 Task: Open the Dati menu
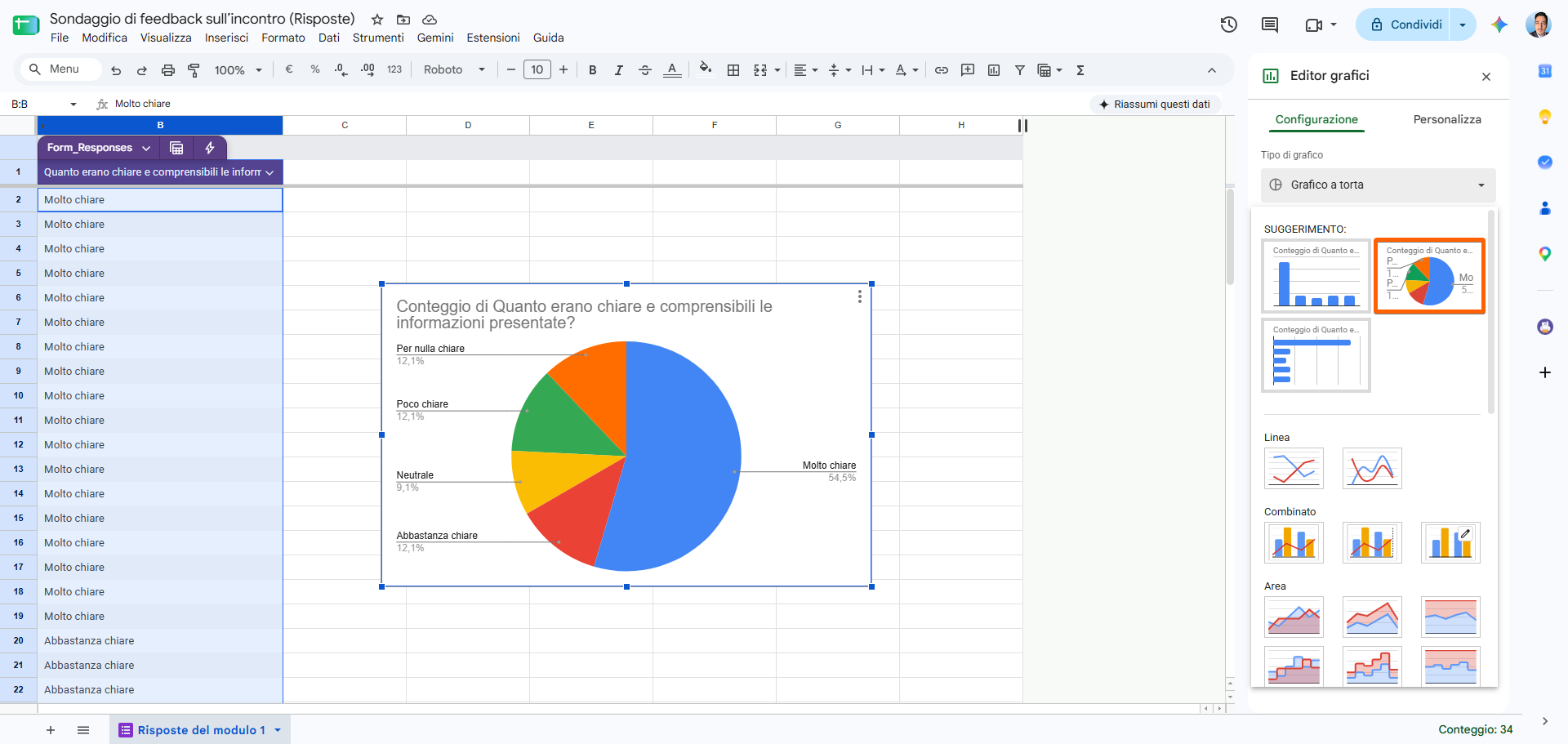329,38
